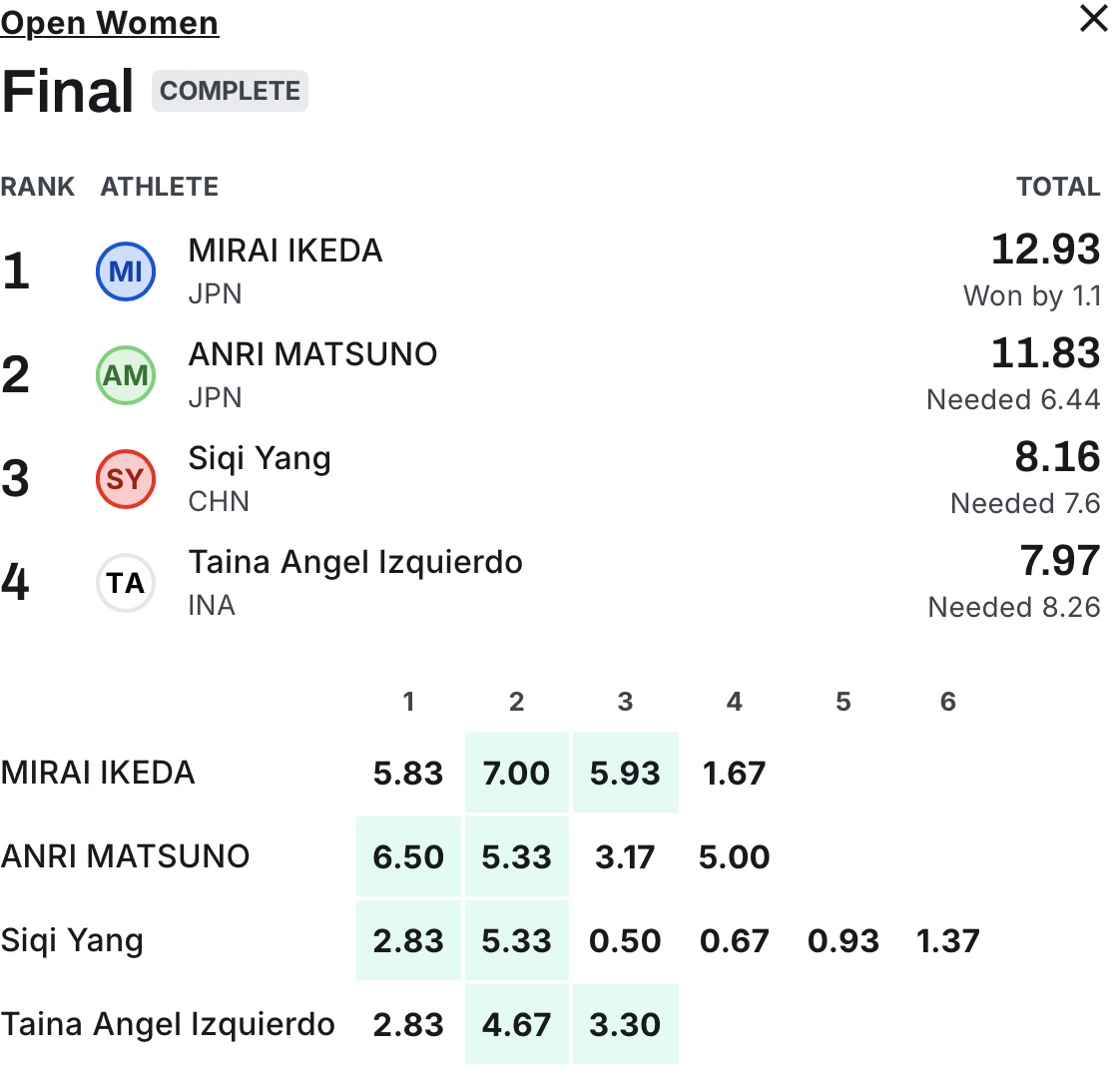Select ANRI MATSUNO's name in the rankings
The height and width of the screenshot is (1078, 1120).
tap(312, 354)
